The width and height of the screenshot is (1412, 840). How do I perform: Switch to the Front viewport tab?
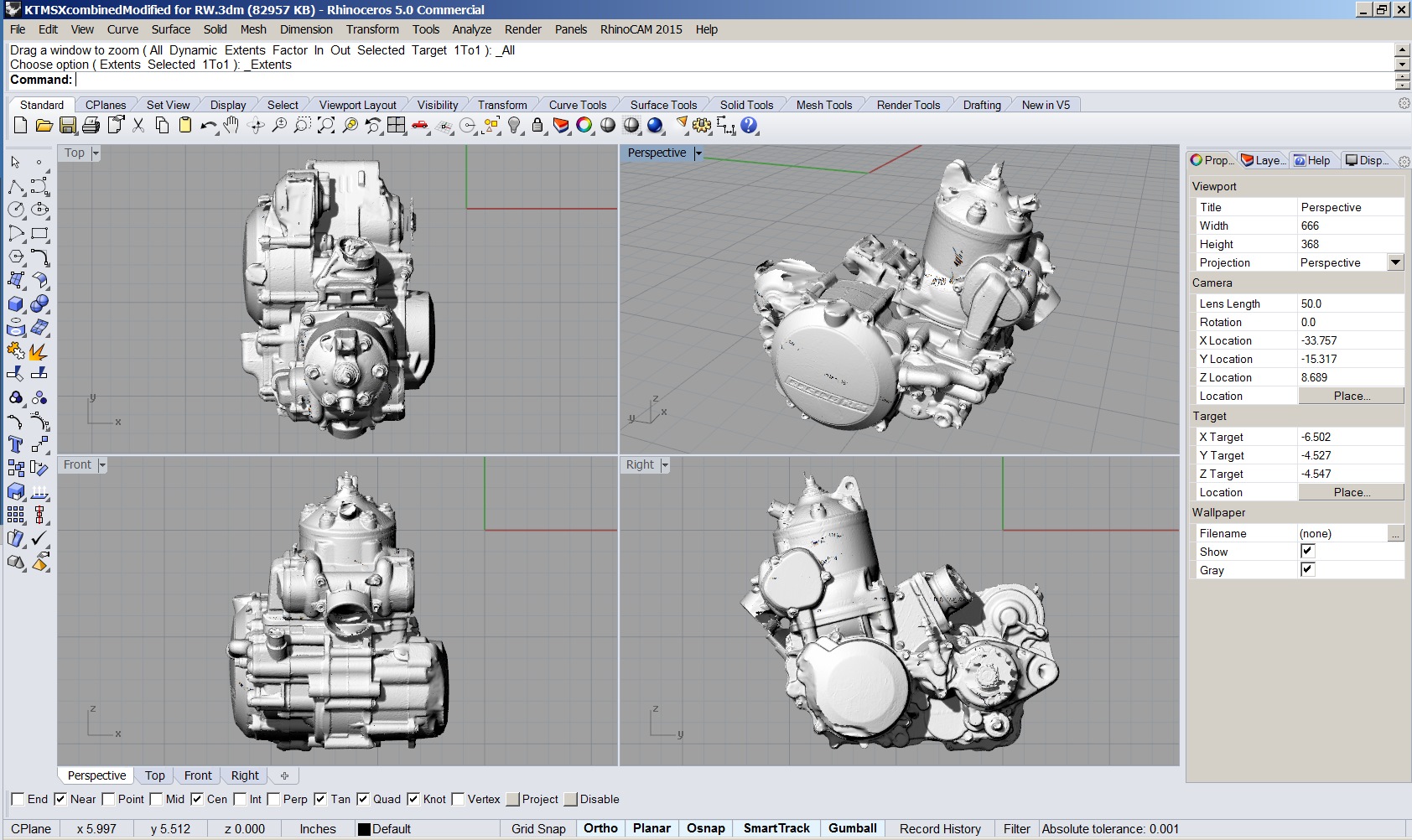tap(198, 775)
